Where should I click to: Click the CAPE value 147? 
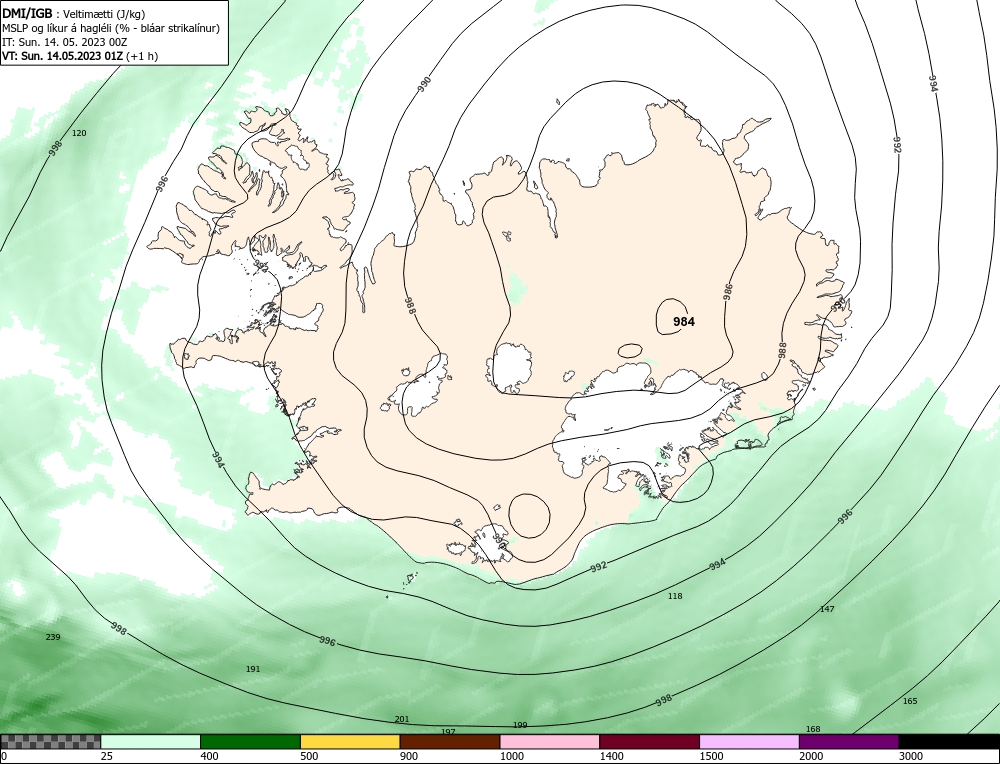click(827, 609)
